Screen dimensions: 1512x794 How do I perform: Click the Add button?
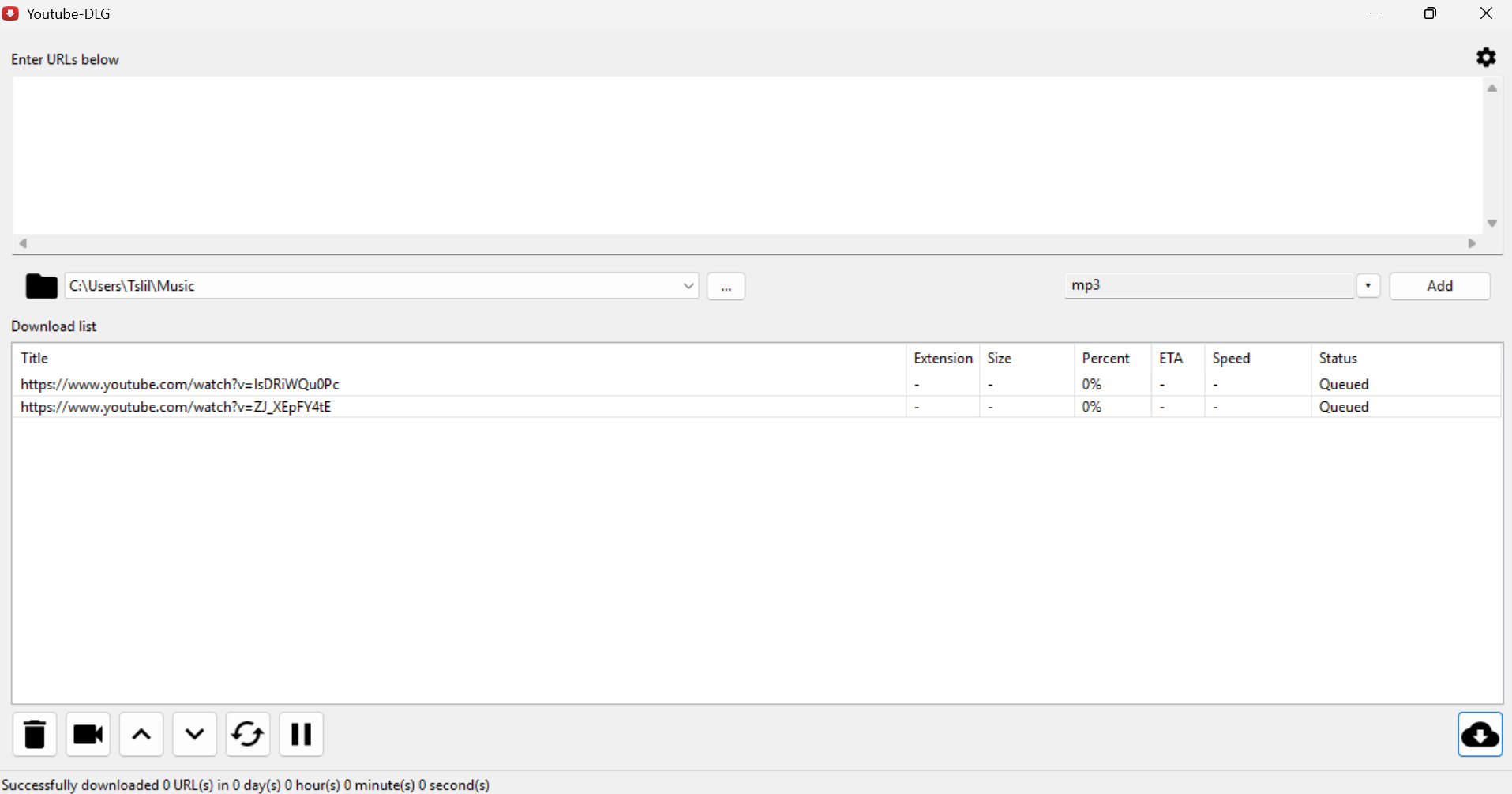(x=1439, y=286)
